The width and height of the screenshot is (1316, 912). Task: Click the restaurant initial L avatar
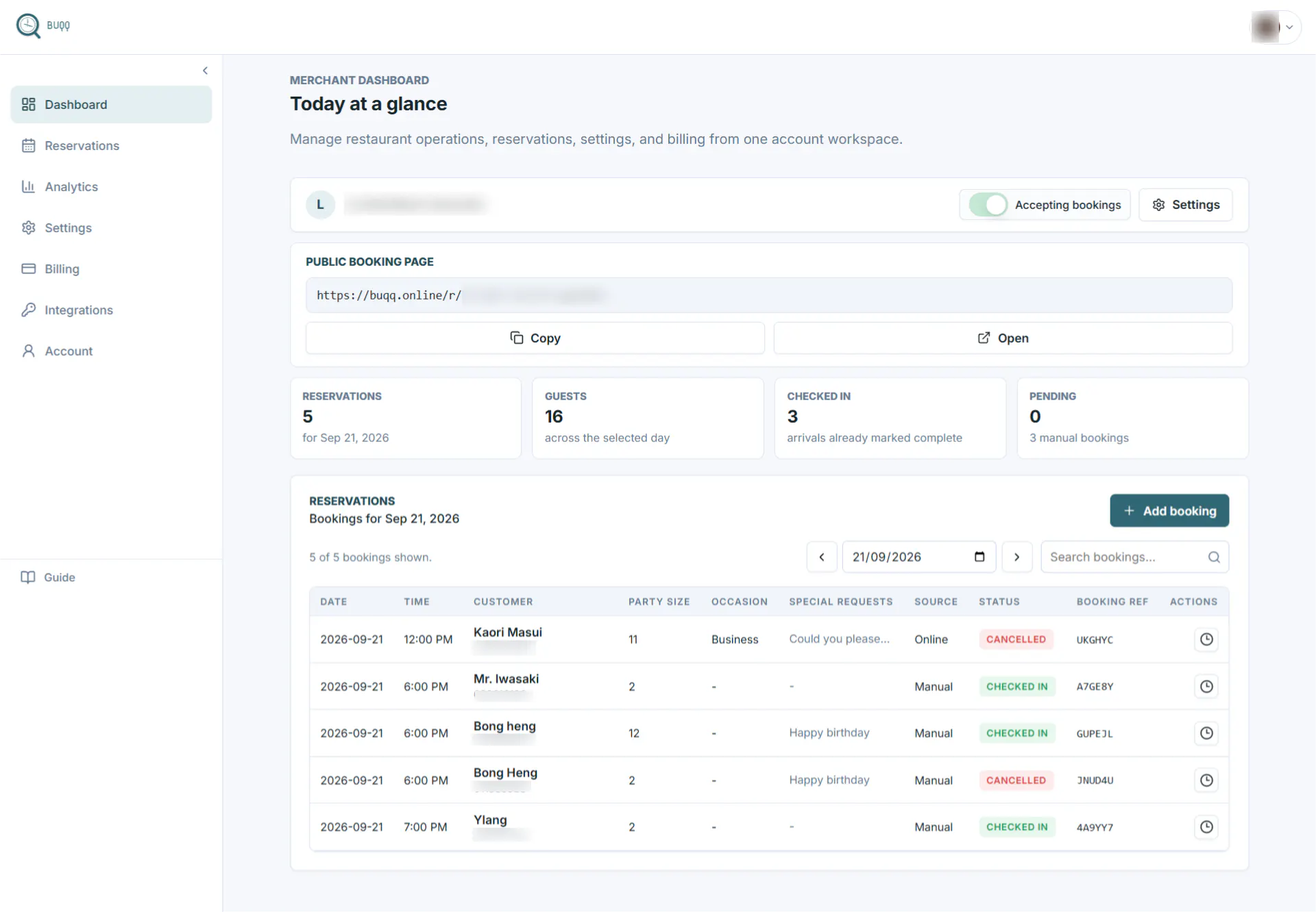coord(320,204)
